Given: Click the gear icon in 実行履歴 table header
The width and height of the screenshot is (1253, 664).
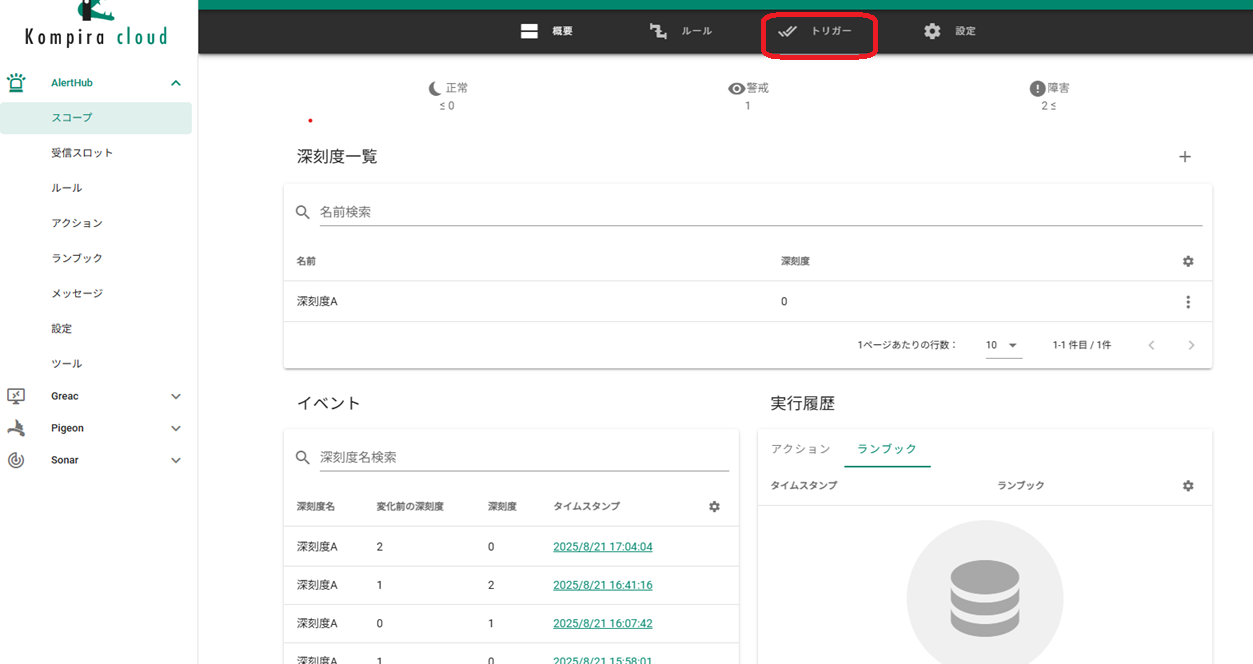Looking at the screenshot, I should (x=1188, y=486).
